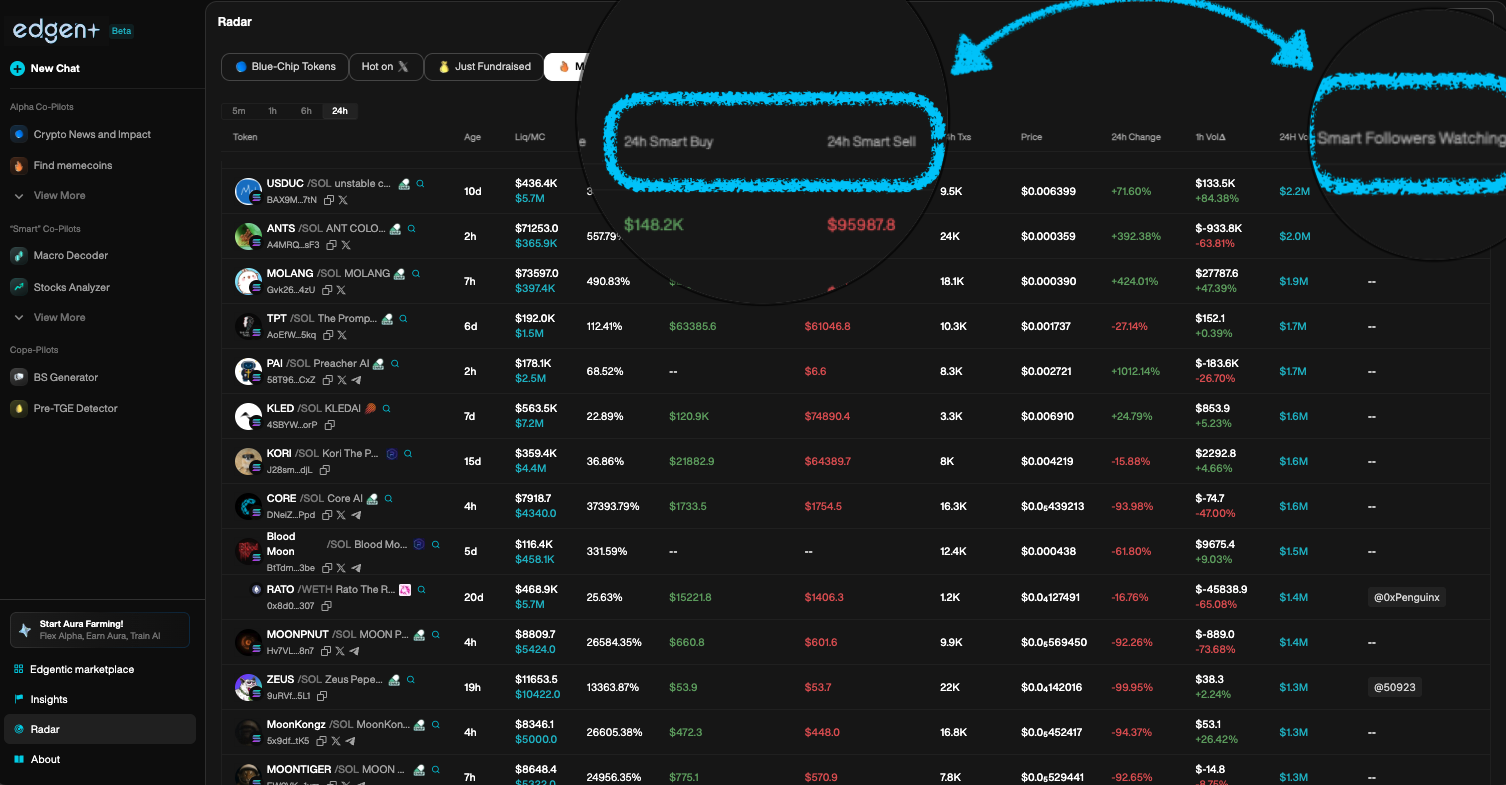Viewport: 1506px width, 785px height.
Task: Open the @0xPenguinx follower tag for RATO
Action: coord(1406,596)
